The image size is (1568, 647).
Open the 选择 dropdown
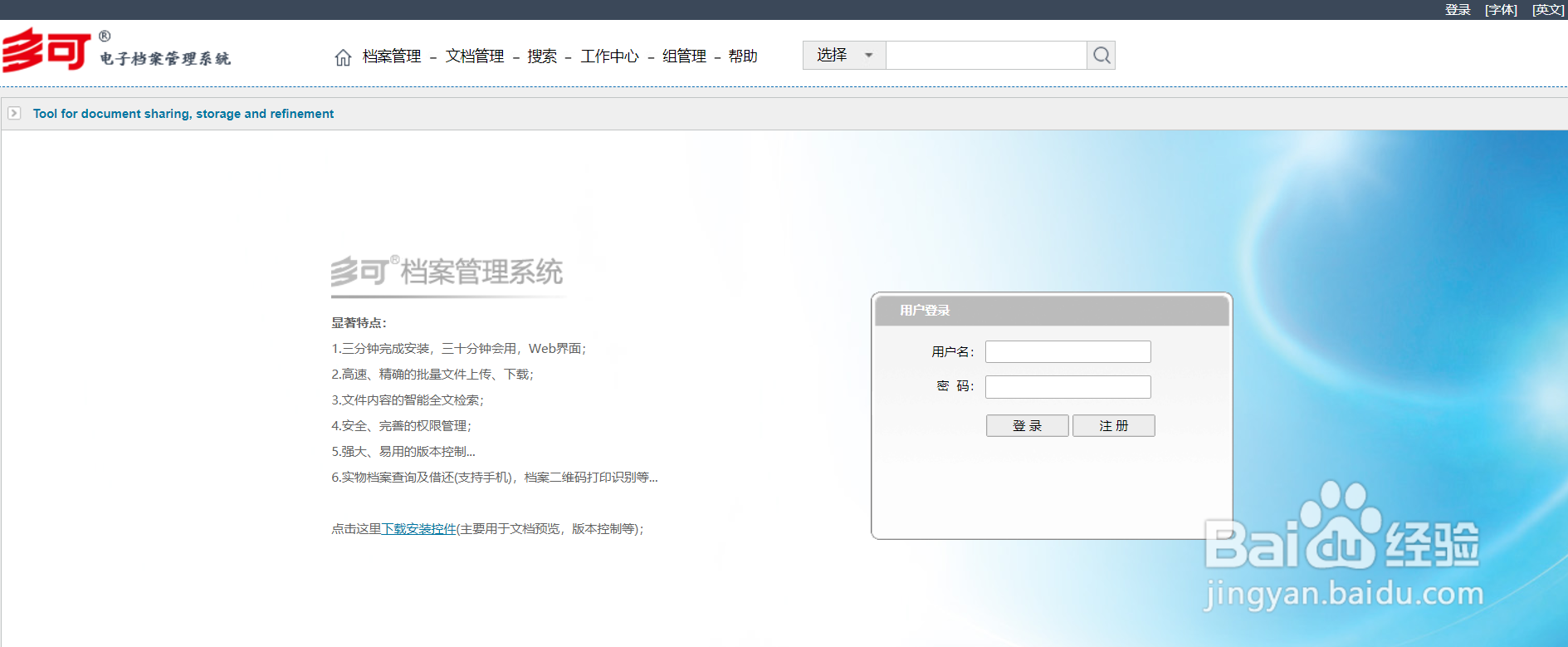(x=844, y=56)
